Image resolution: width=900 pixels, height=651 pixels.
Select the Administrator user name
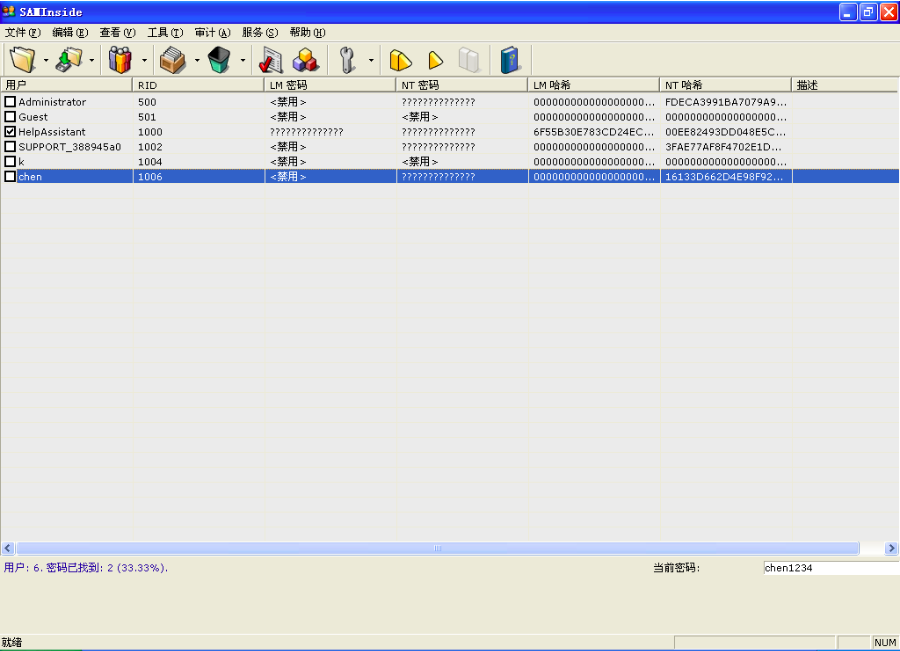tap(52, 102)
